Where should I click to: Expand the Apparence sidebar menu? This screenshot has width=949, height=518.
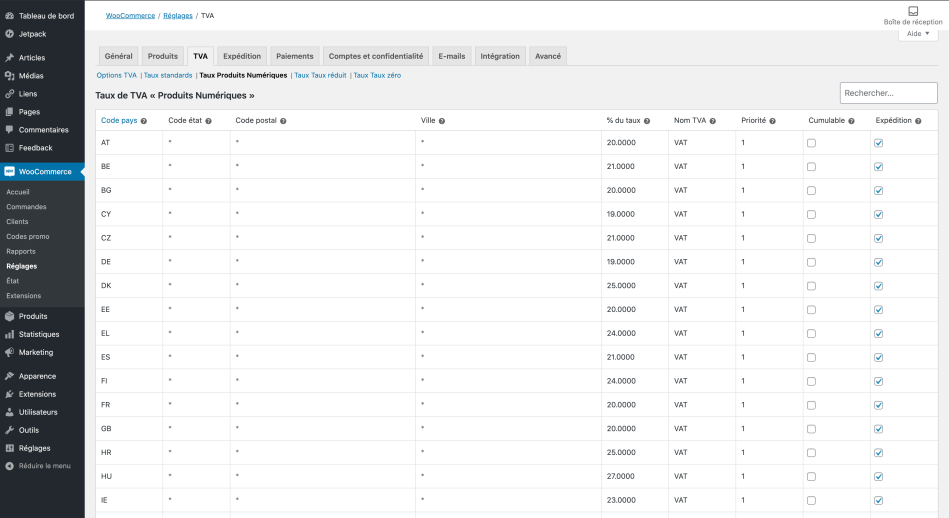tap(37, 376)
